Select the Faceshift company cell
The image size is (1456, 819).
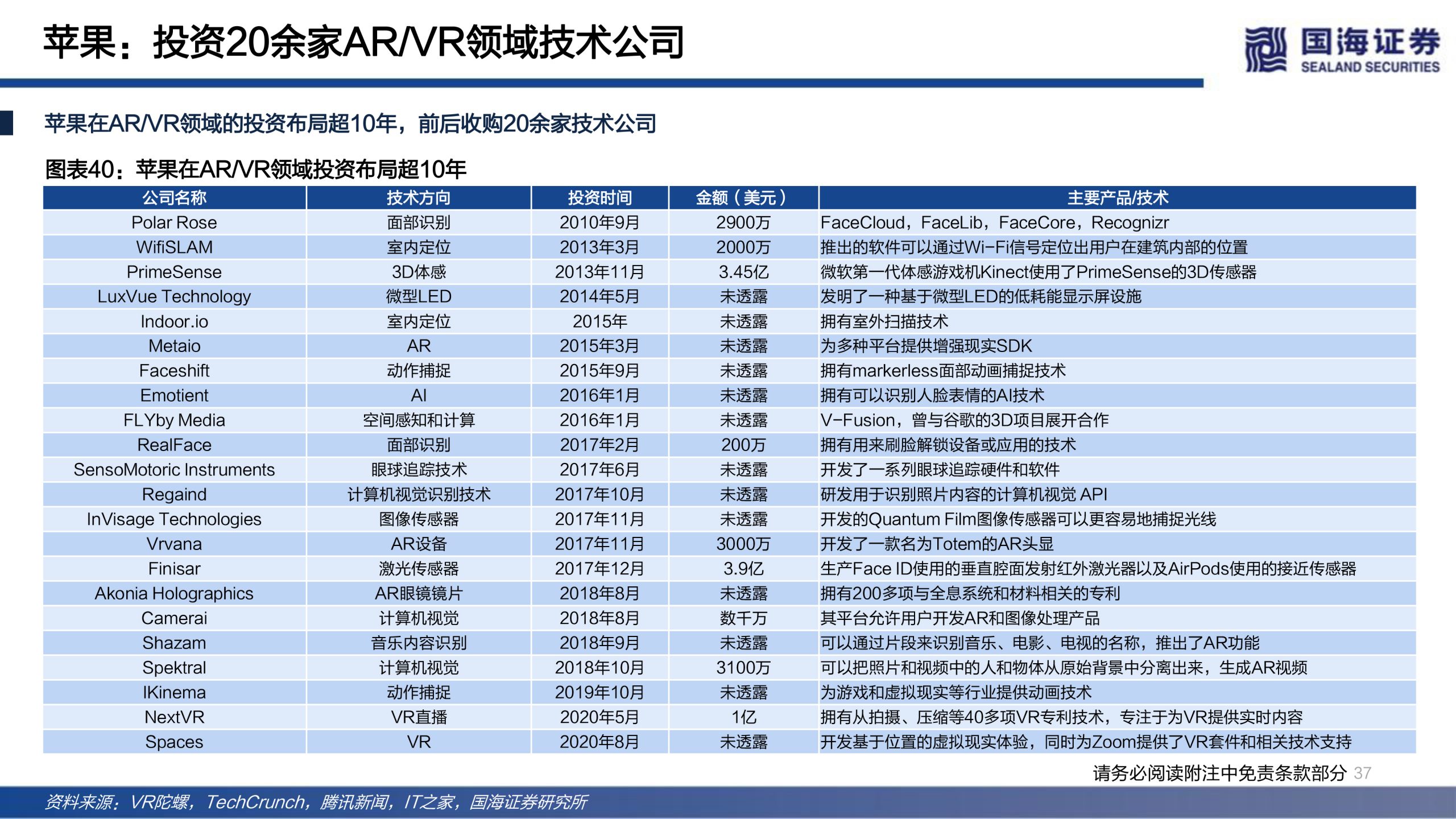pyautogui.click(x=174, y=371)
